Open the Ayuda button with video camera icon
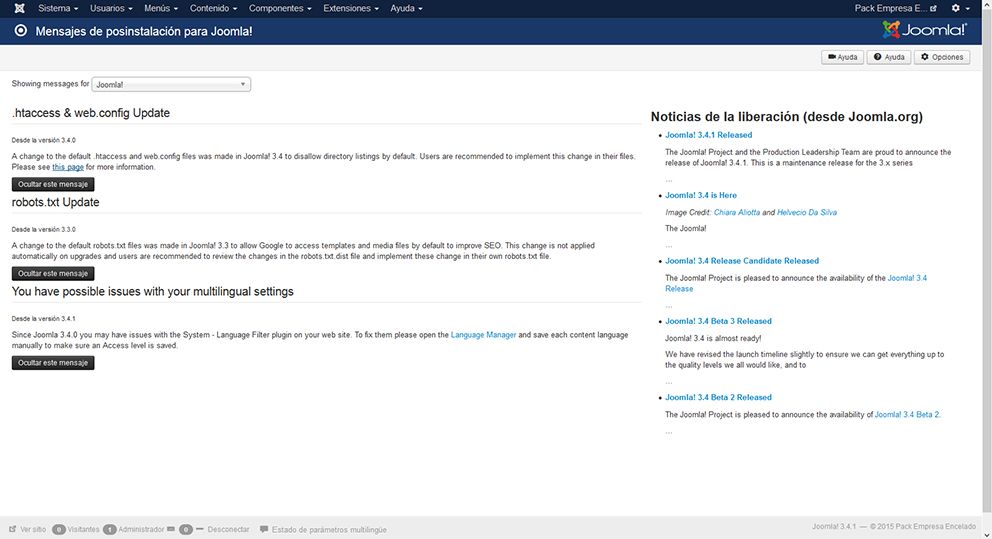Screen dimensions: 992x539 (x=842, y=57)
